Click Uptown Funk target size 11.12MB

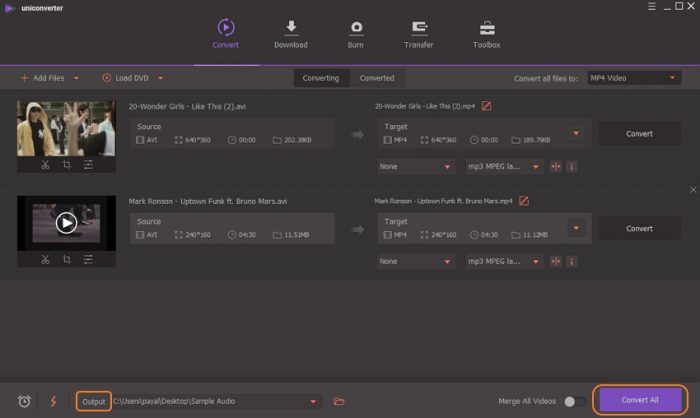[529, 234]
